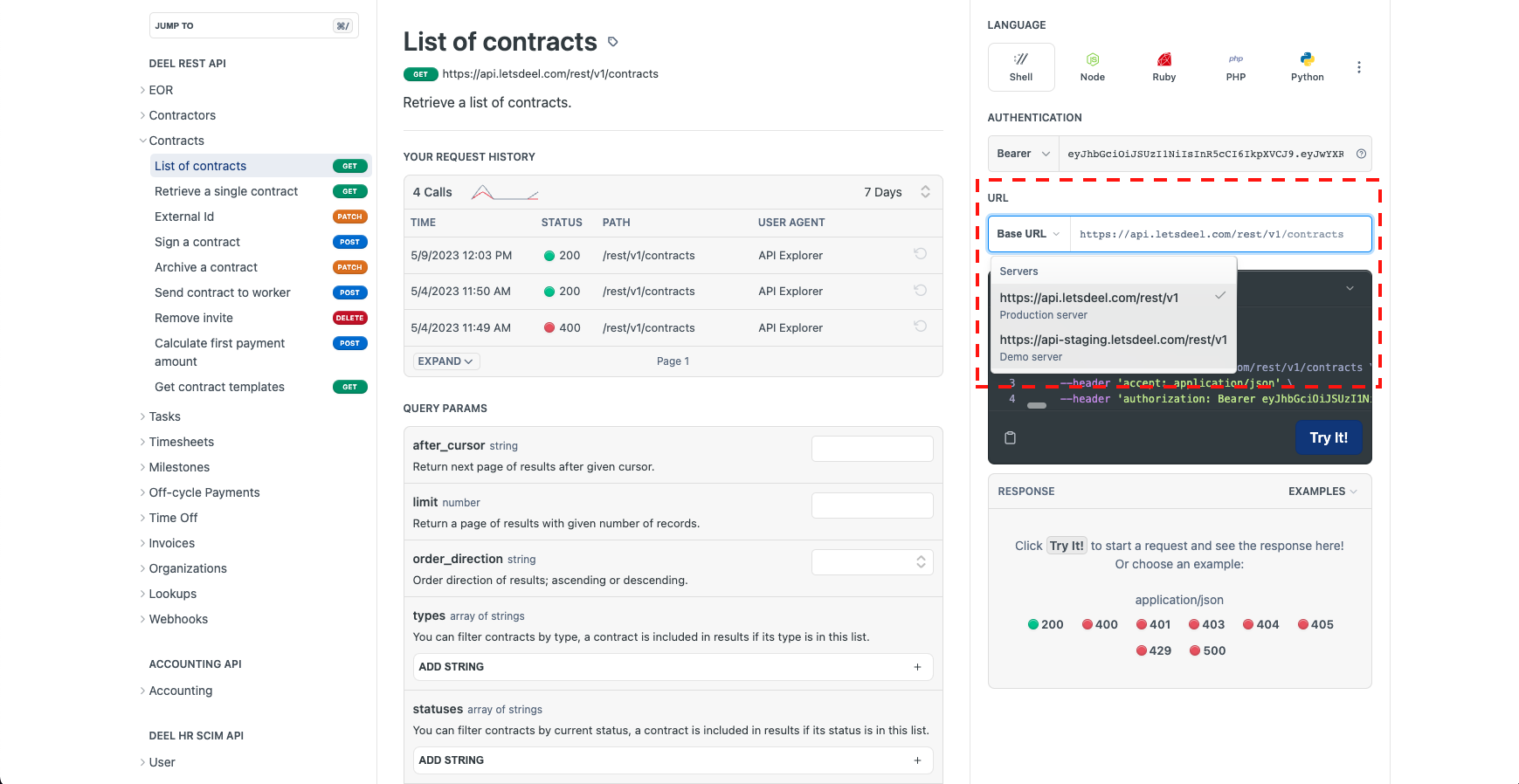Focus the JUMP TO search box

point(254,25)
